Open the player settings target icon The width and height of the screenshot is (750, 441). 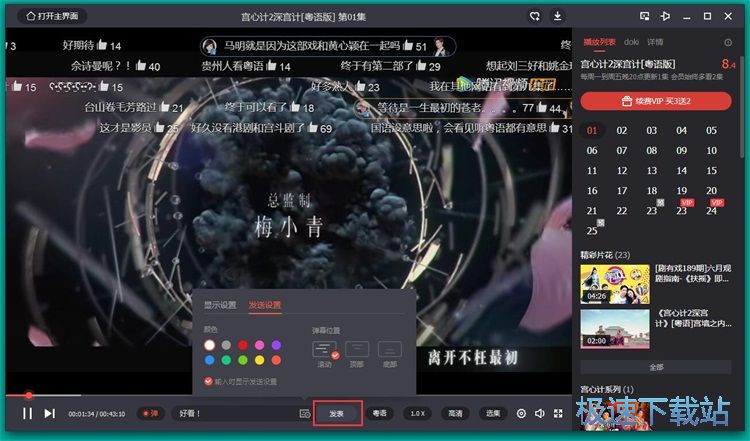click(x=521, y=413)
